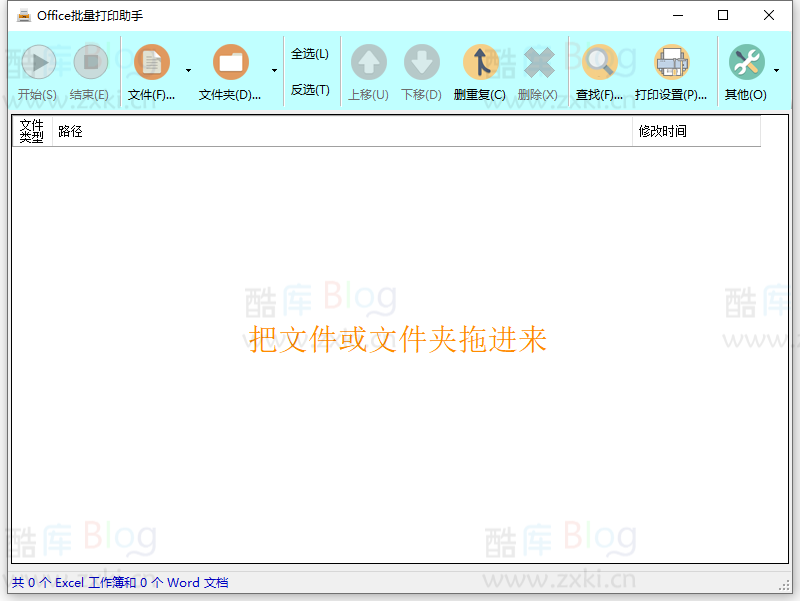Remove duplicates with the 删重复(Z) icon
Screen dimensions: 800x601
coord(480,61)
